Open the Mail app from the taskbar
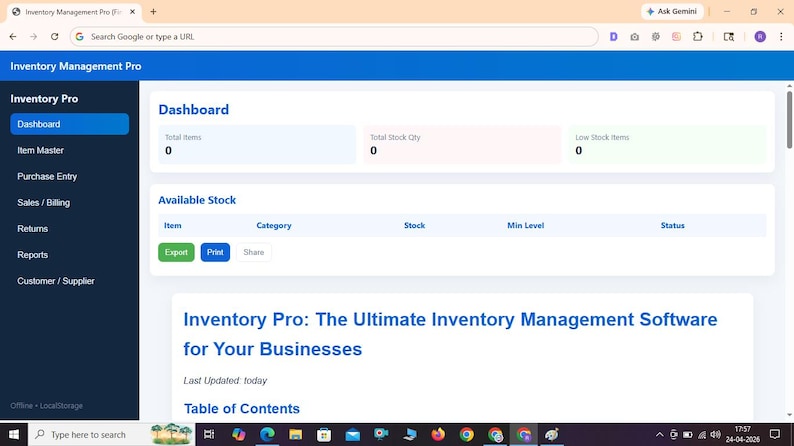 point(352,434)
